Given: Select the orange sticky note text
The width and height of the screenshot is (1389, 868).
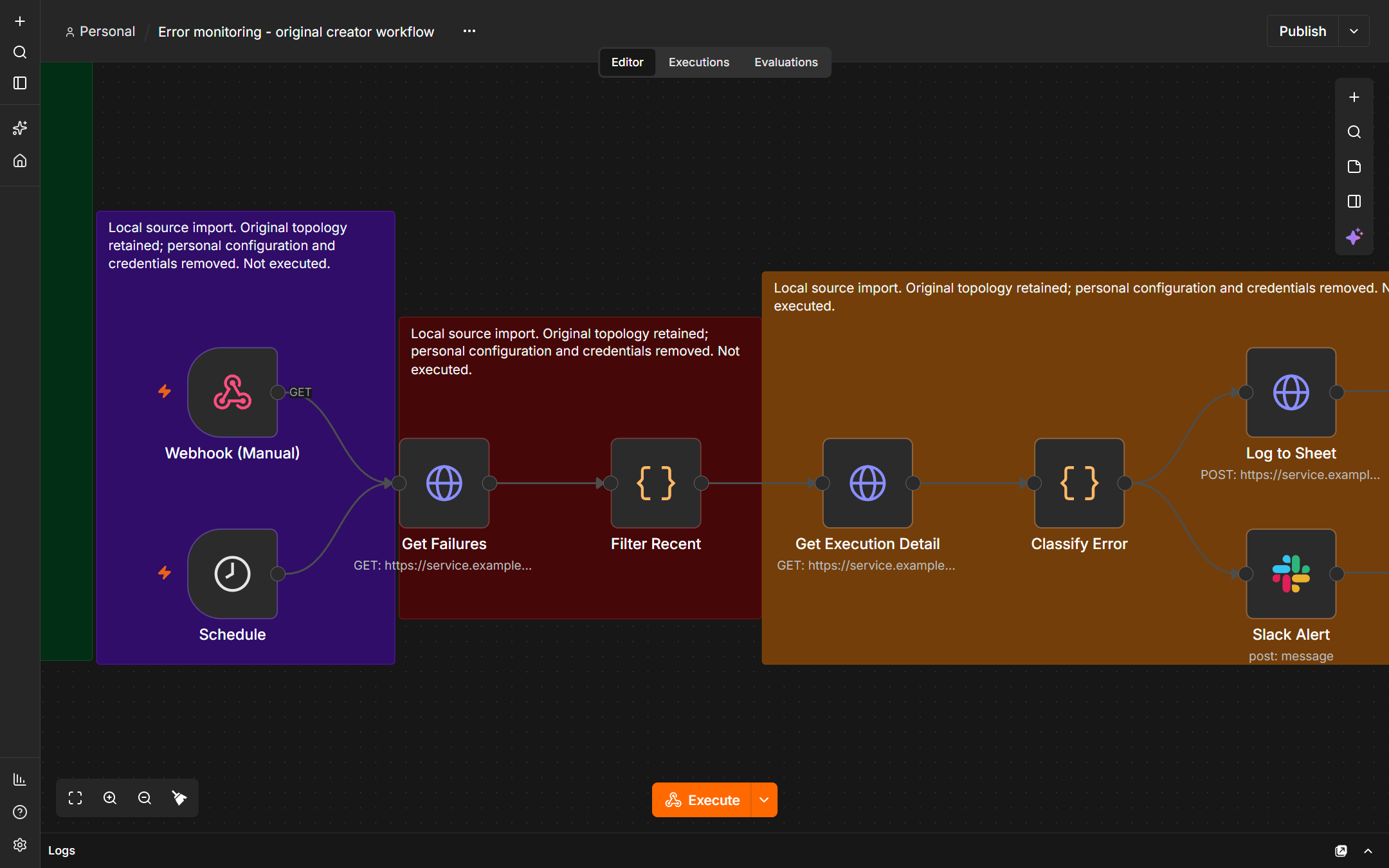Looking at the screenshot, I should [x=1081, y=297].
